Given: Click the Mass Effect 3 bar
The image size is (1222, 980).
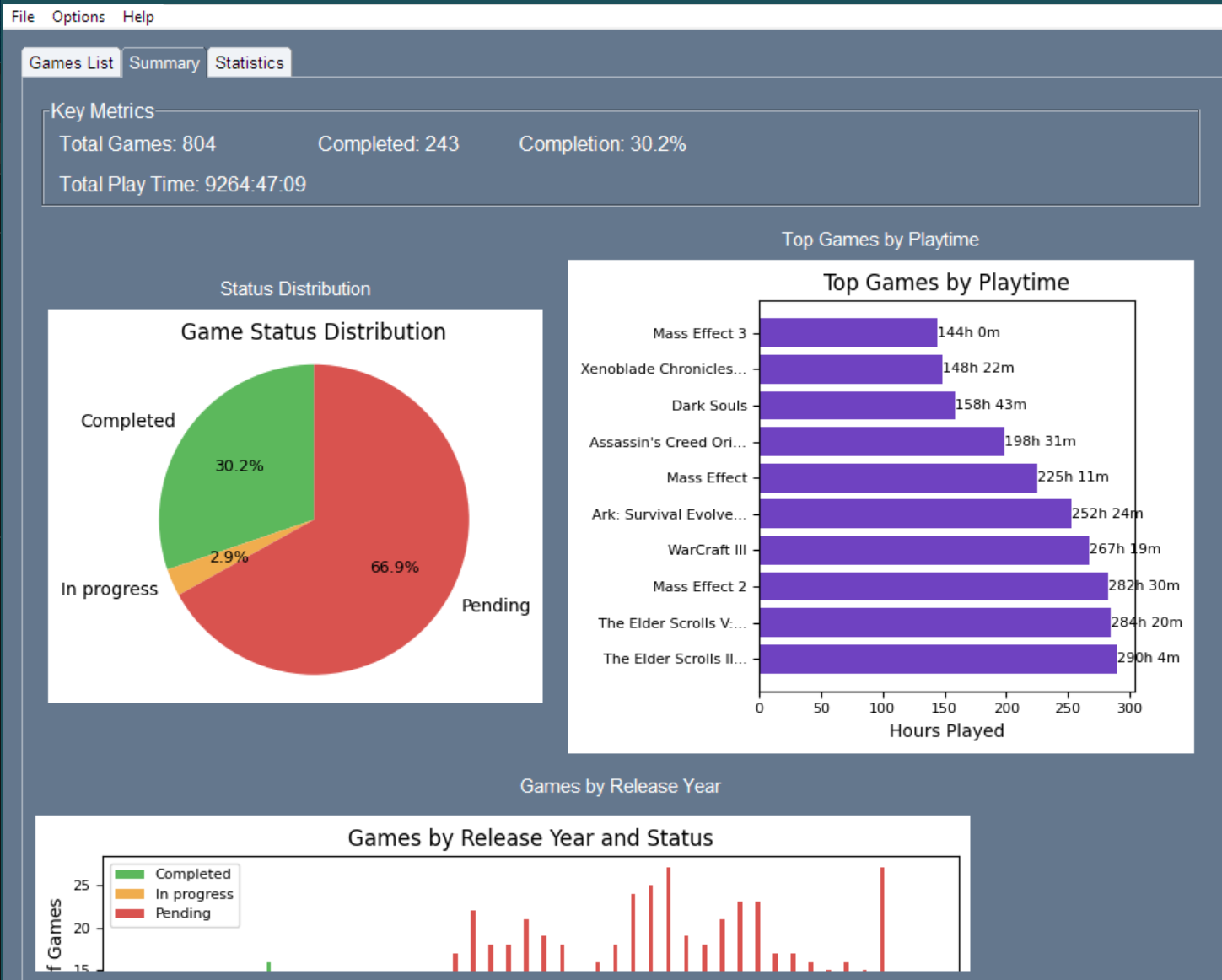Looking at the screenshot, I should 848,332.
